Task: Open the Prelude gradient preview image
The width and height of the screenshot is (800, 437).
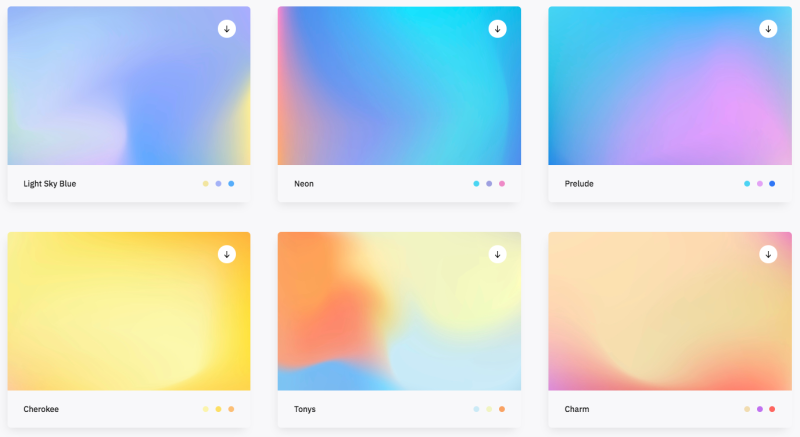Action: (x=670, y=86)
